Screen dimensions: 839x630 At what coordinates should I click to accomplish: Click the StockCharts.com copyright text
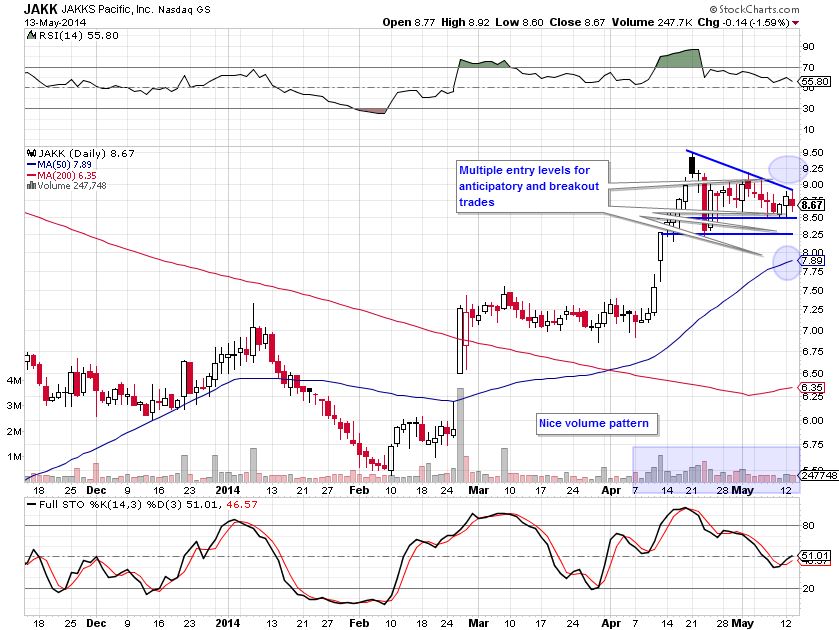click(x=754, y=9)
